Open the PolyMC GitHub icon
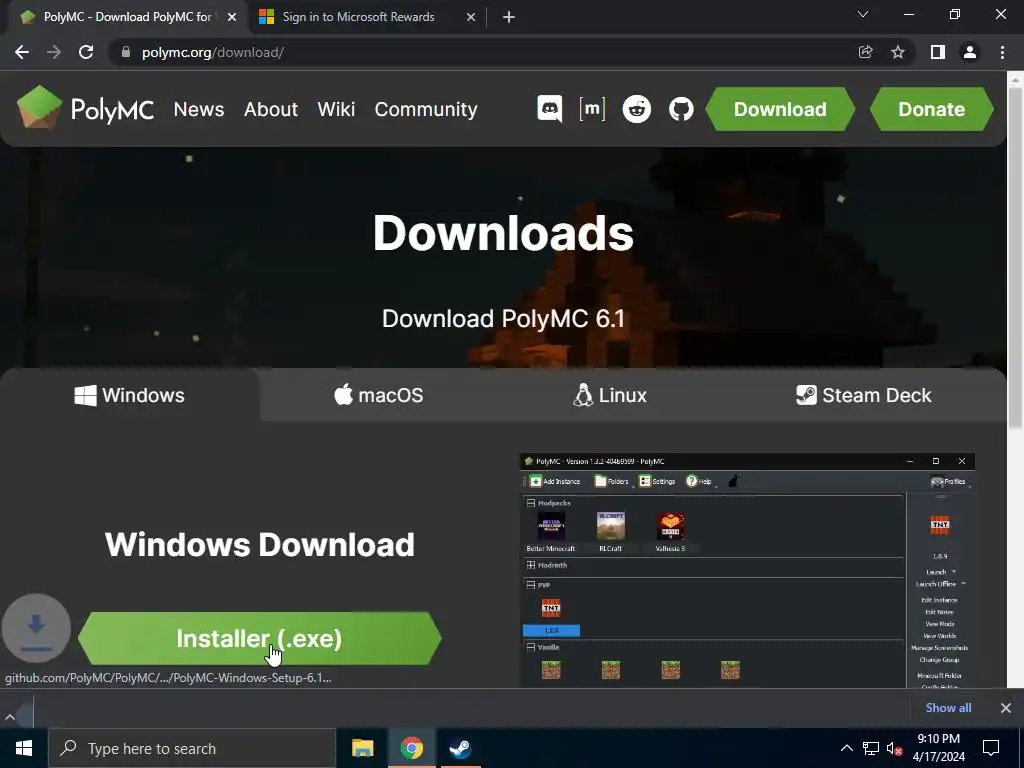The height and width of the screenshot is (768, 1024). point(681,109)
